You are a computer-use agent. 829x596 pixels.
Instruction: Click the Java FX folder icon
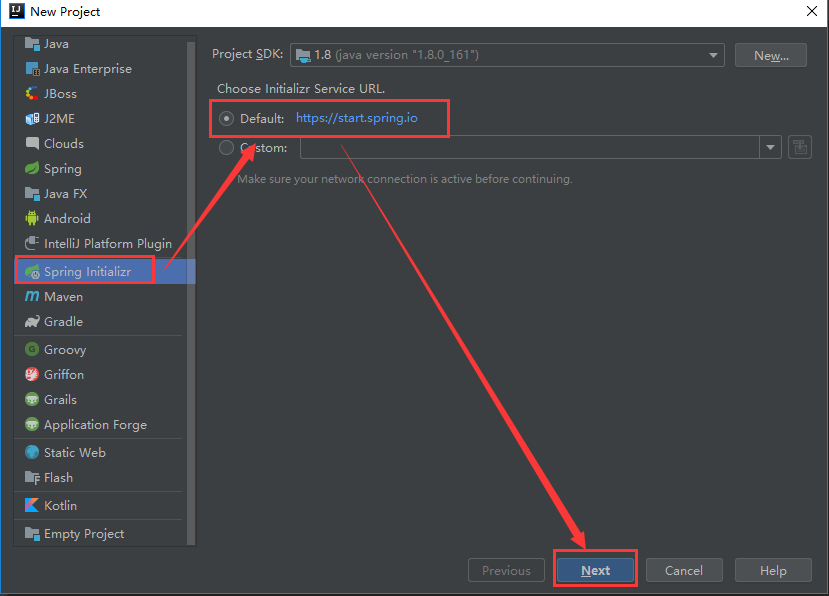coord(32,194)
